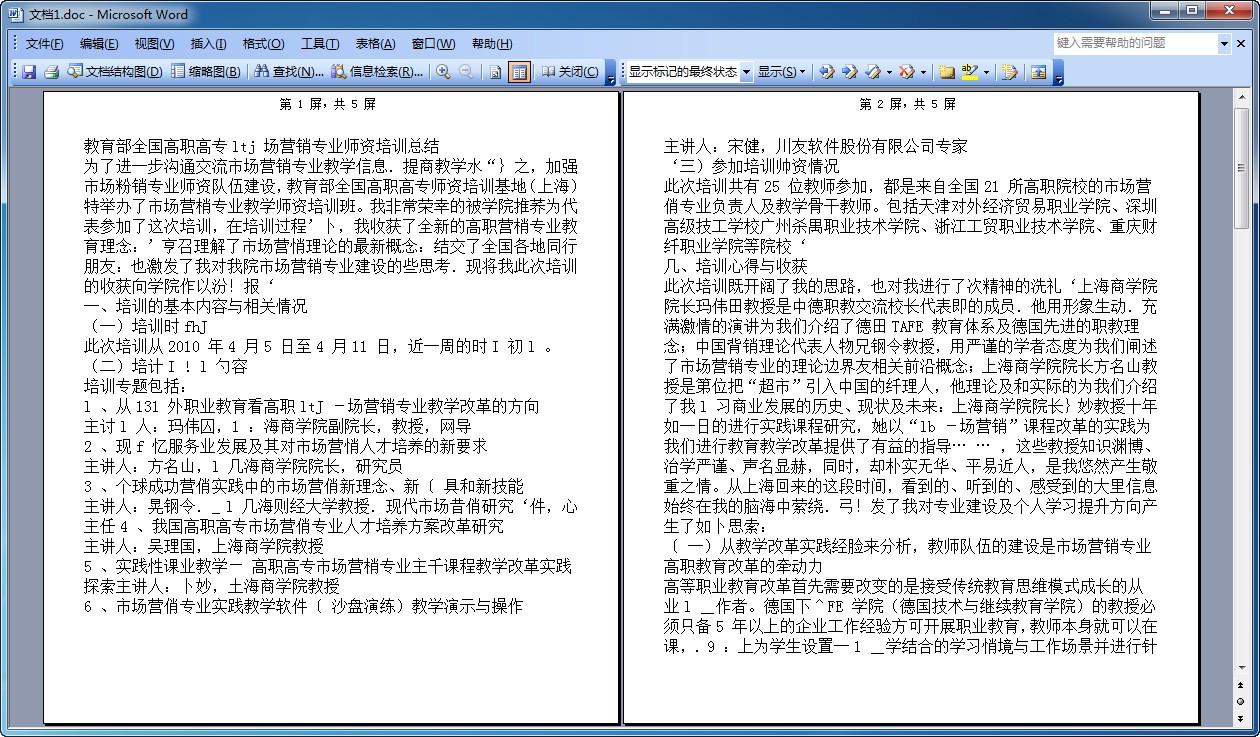Open the 插入 menu
Image resolution: width=1260 pixels, height=737 pixels.
[x=208, y=44]
